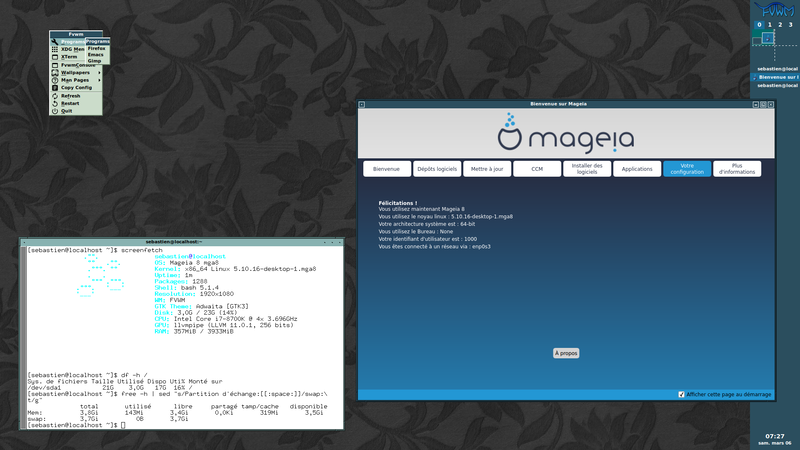The image size is (800, 450).
Task: Select the Votre configuration tab
Action: [687, 169]
